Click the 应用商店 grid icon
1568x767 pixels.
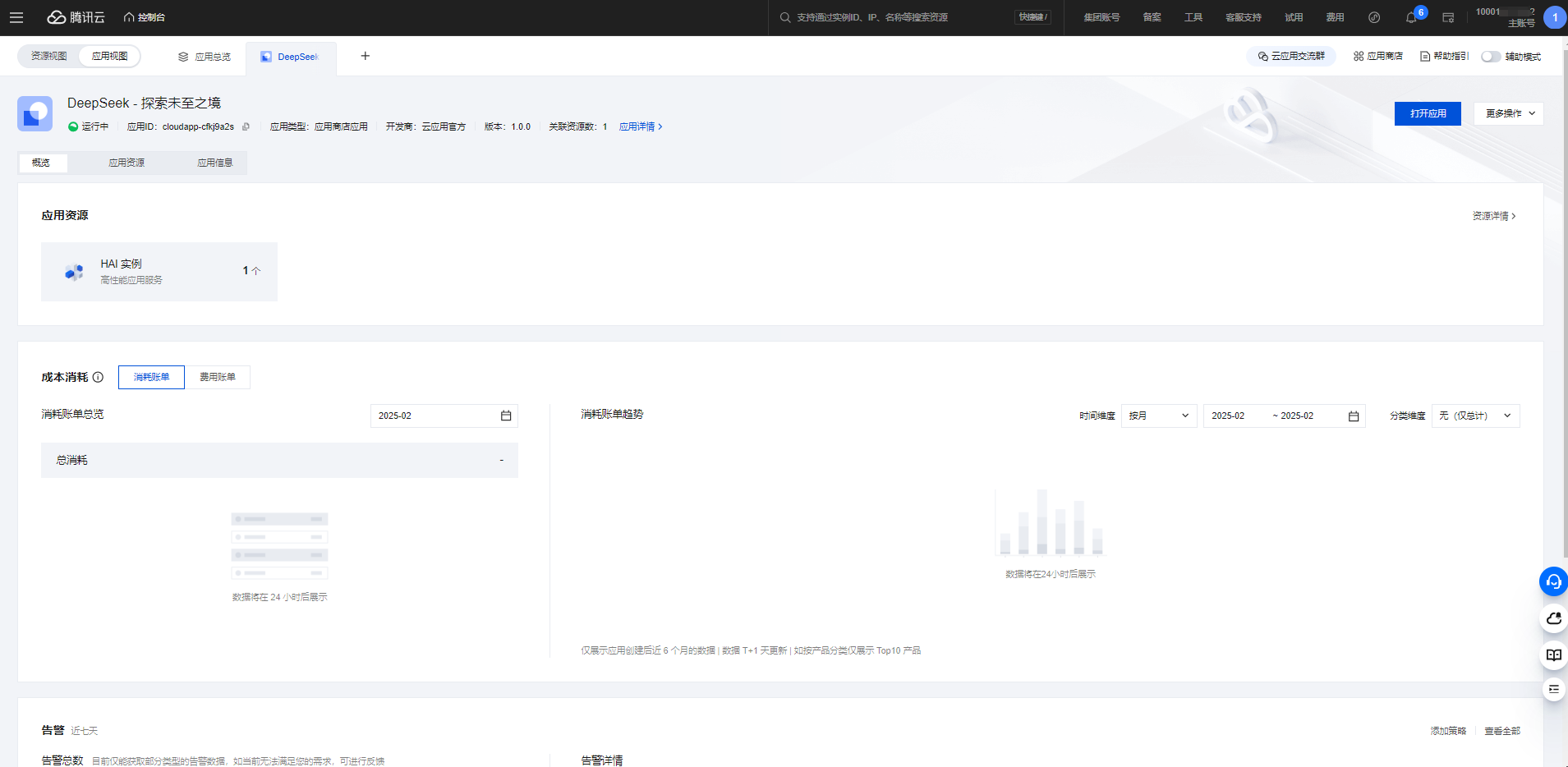click(x=1359, y=56)
